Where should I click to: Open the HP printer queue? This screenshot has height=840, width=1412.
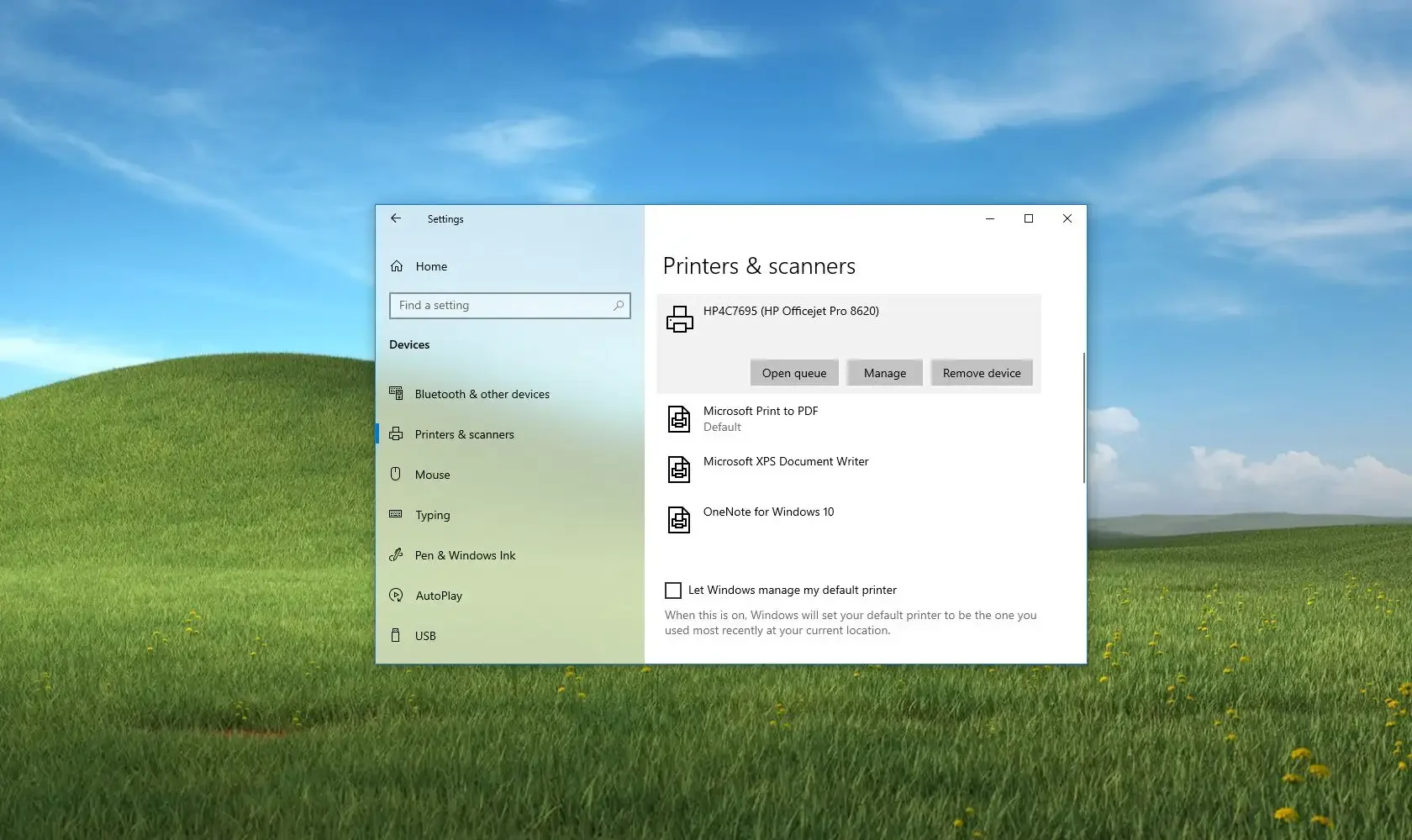click(793, 372)
